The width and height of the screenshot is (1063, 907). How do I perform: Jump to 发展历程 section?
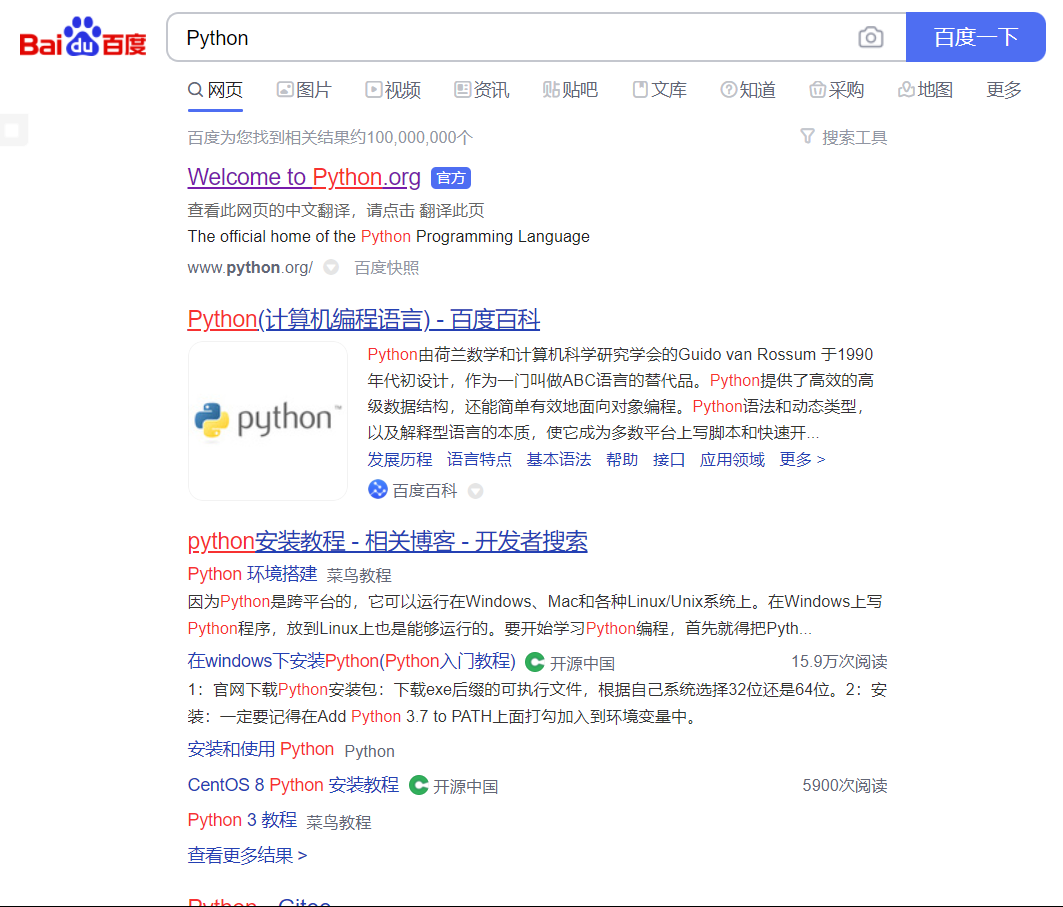(399, 460)
